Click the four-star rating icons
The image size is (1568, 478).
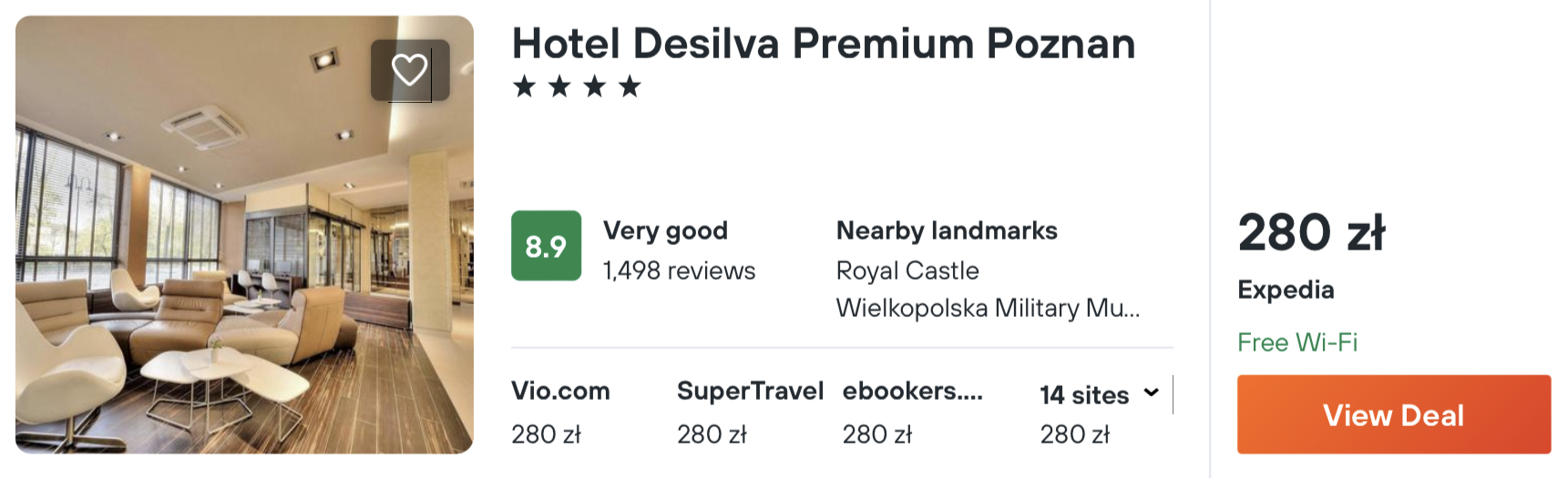point(577,87)
